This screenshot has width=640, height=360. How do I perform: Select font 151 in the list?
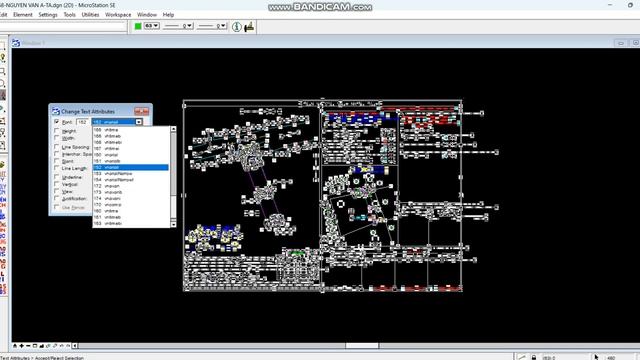(131, 161)
